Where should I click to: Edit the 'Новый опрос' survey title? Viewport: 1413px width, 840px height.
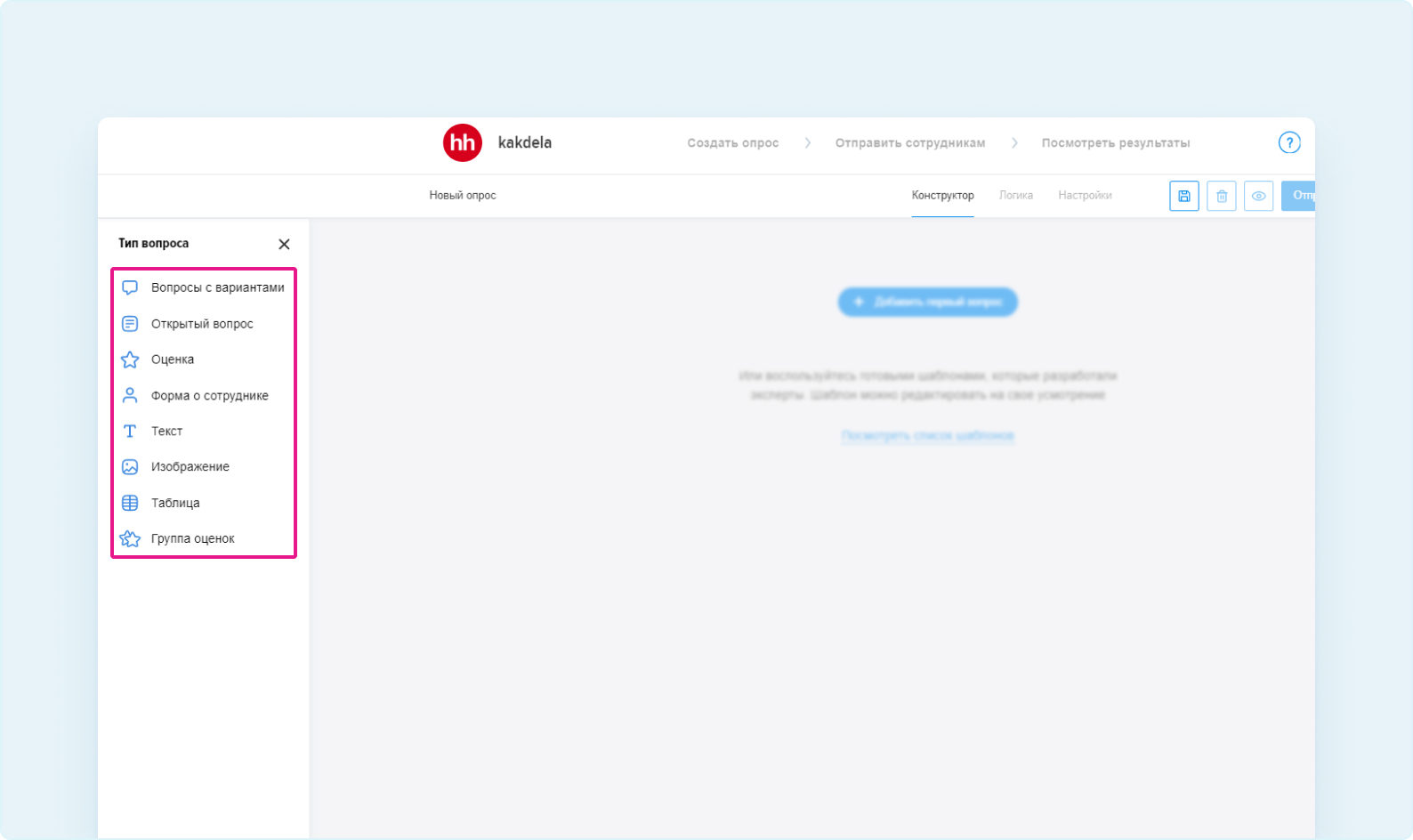coord(463,196)
